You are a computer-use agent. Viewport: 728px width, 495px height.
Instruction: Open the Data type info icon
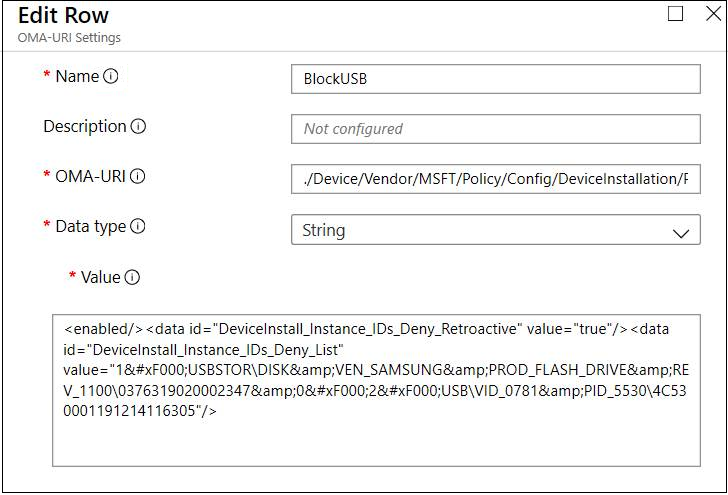pos(138,227)
